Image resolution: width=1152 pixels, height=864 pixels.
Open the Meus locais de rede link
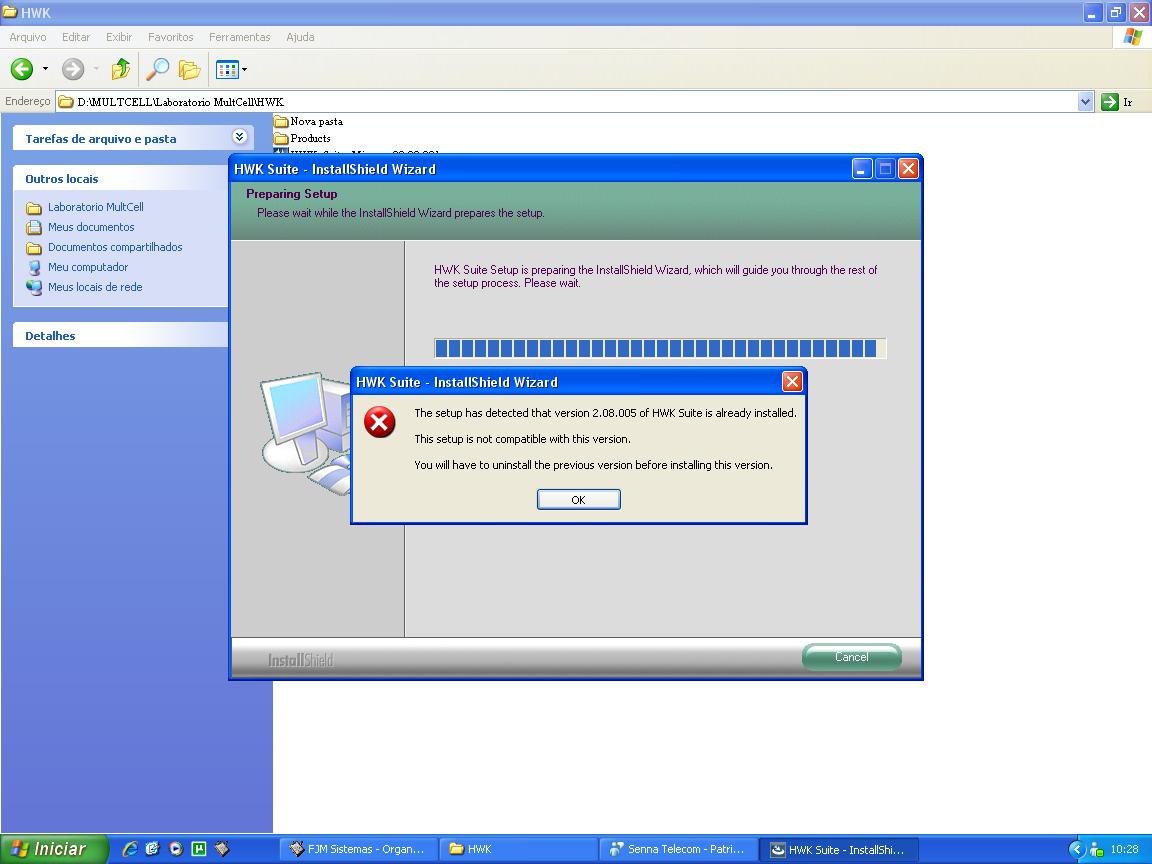(x=95, y=287)
